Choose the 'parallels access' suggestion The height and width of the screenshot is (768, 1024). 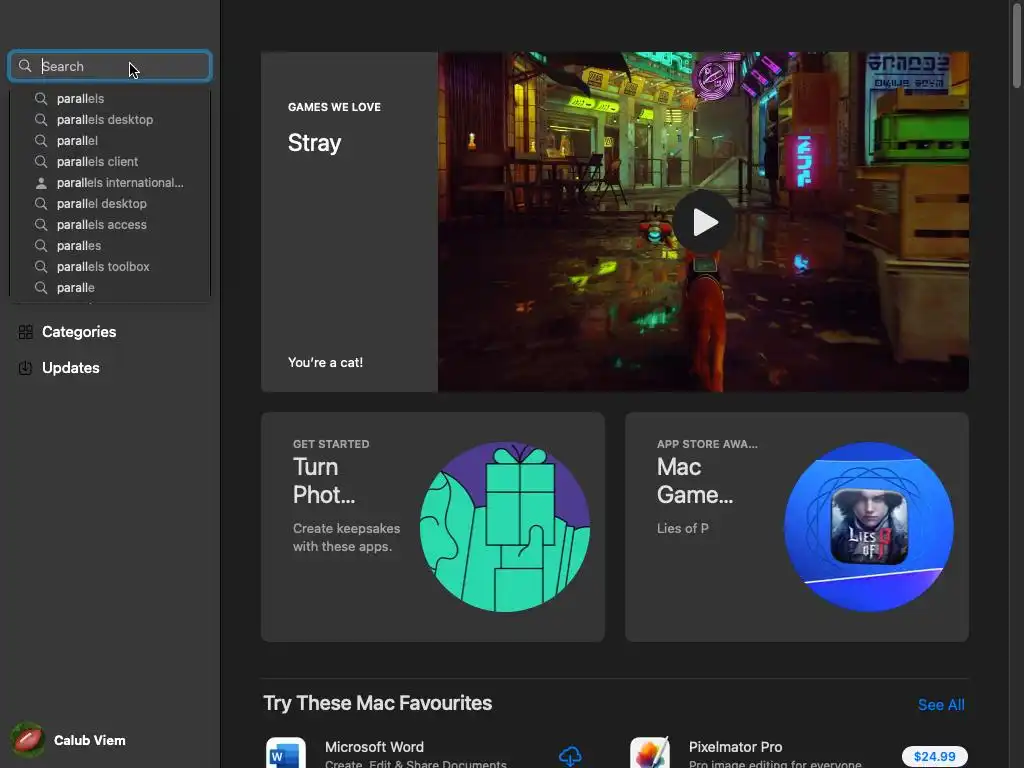(110, 225)
